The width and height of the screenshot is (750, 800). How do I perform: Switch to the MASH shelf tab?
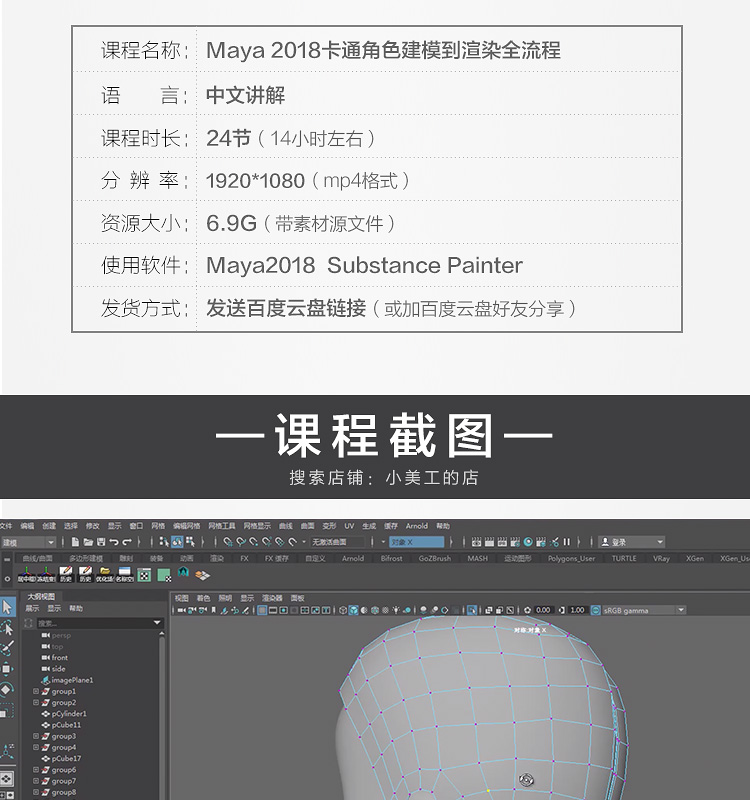tap(477, 559)
